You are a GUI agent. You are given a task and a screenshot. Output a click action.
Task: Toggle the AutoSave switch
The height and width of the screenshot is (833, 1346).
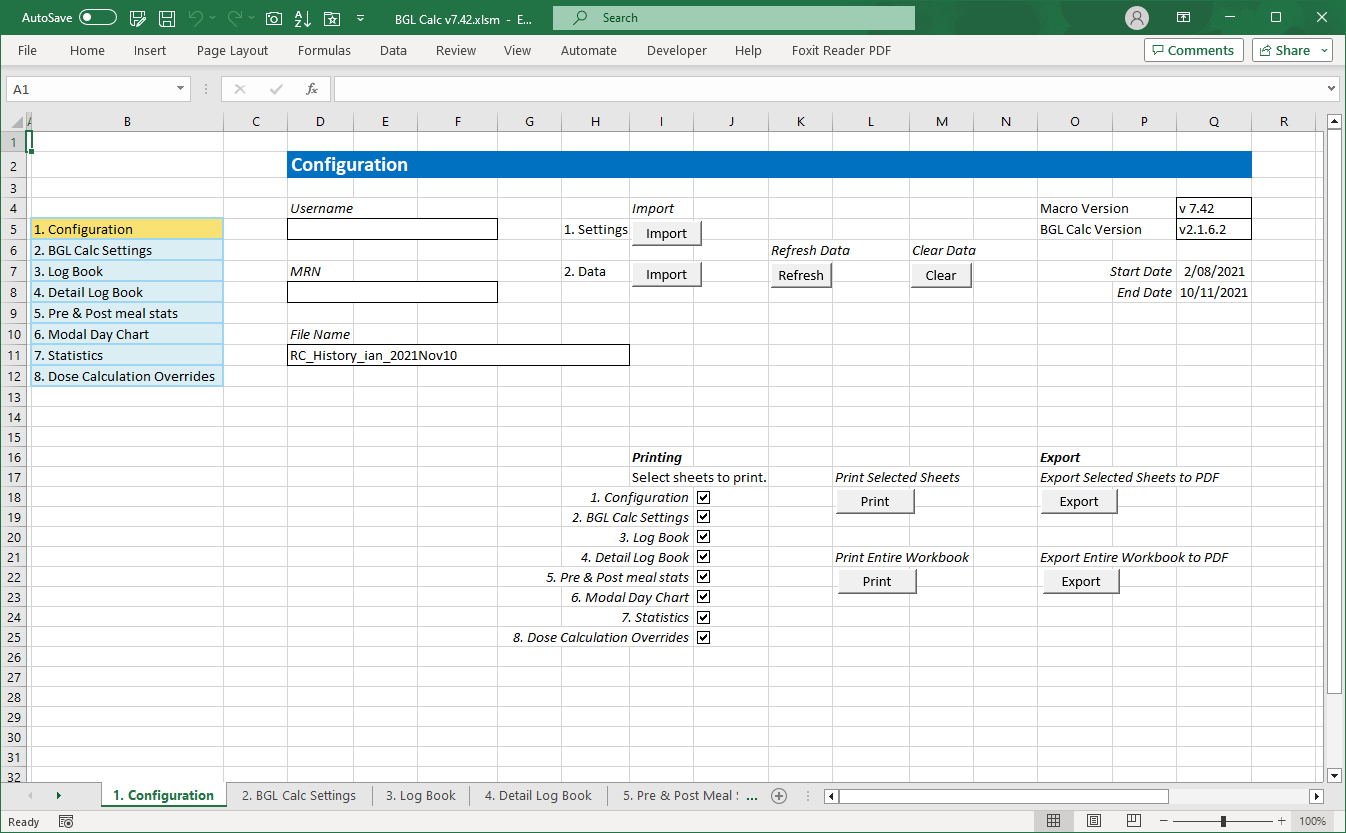[98, 18]
